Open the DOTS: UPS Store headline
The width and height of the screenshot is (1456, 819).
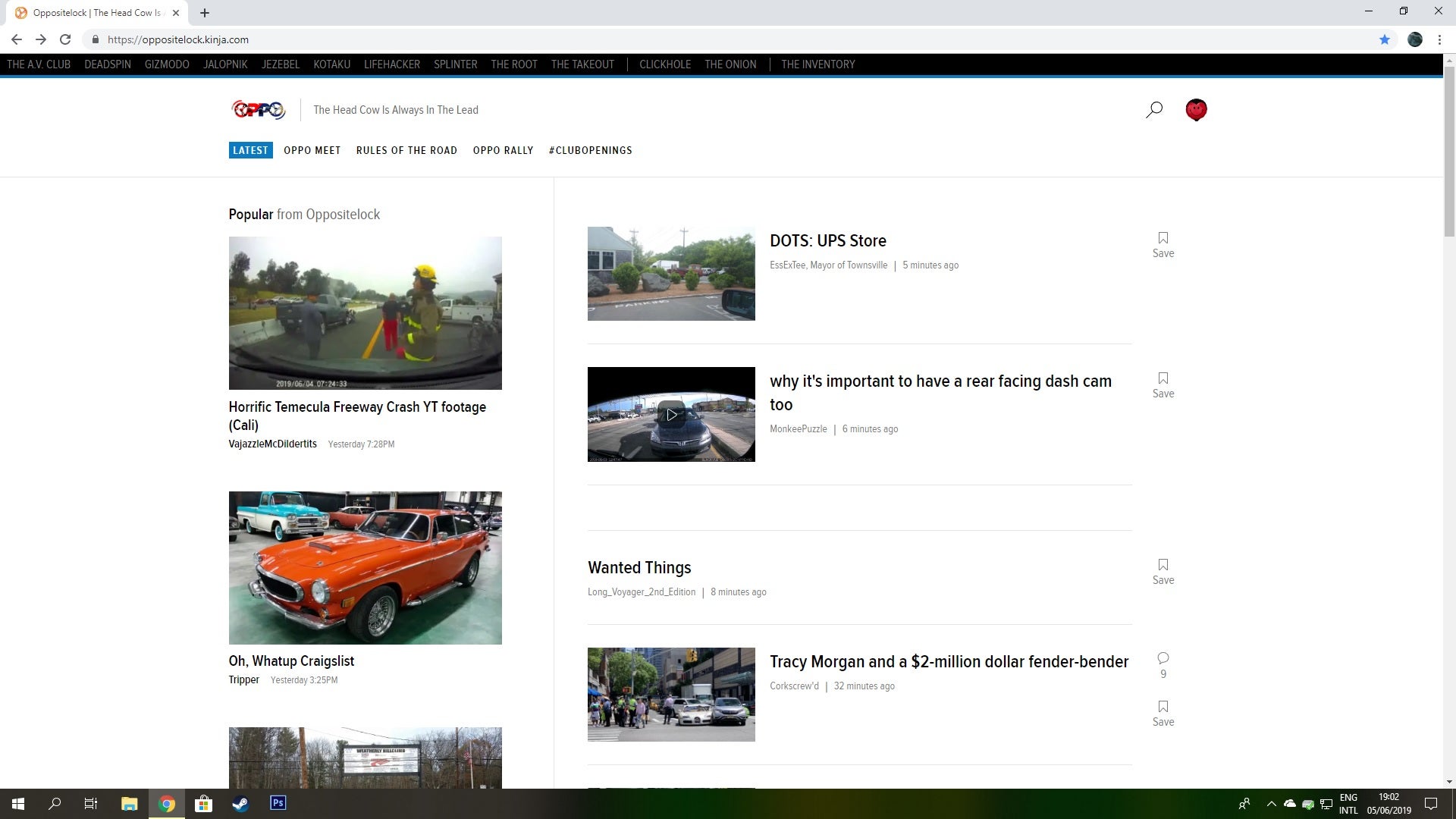point(828,240)
